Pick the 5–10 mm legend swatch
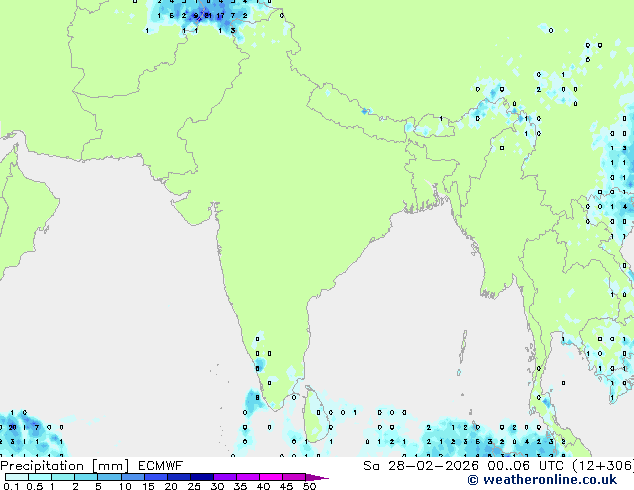Image resolution: width=634 pixels, height=490 pixels. click(x=109, y=477)
